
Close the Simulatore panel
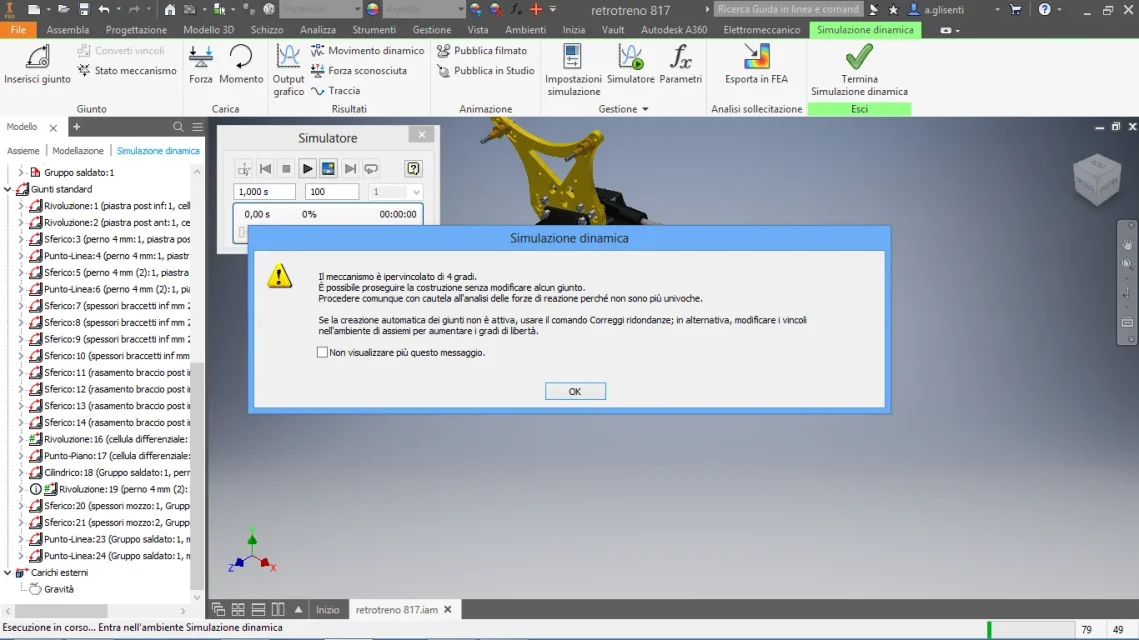coord(421,134)
